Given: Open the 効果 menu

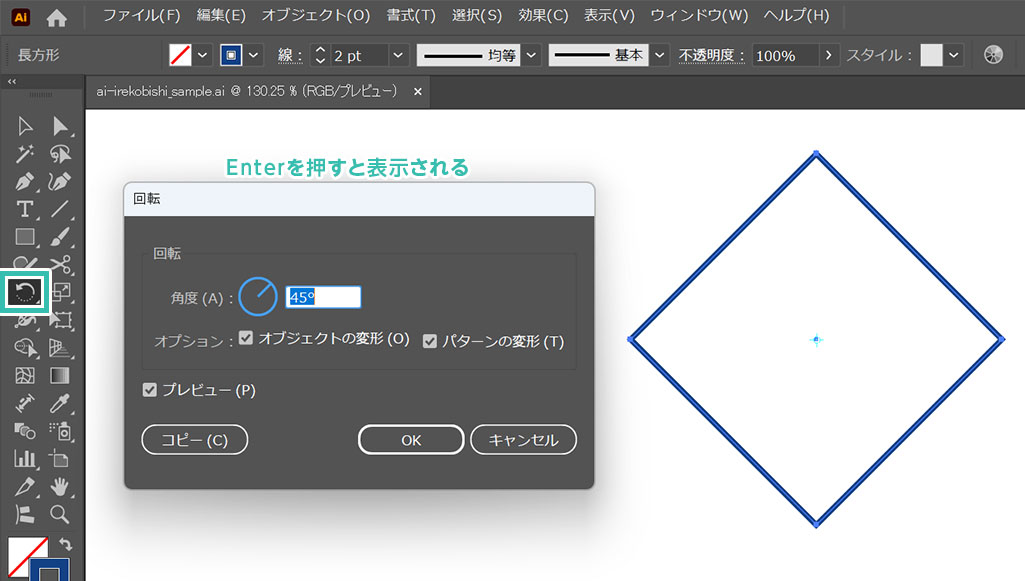Looking at the screenshot, I should pos(543,16).
